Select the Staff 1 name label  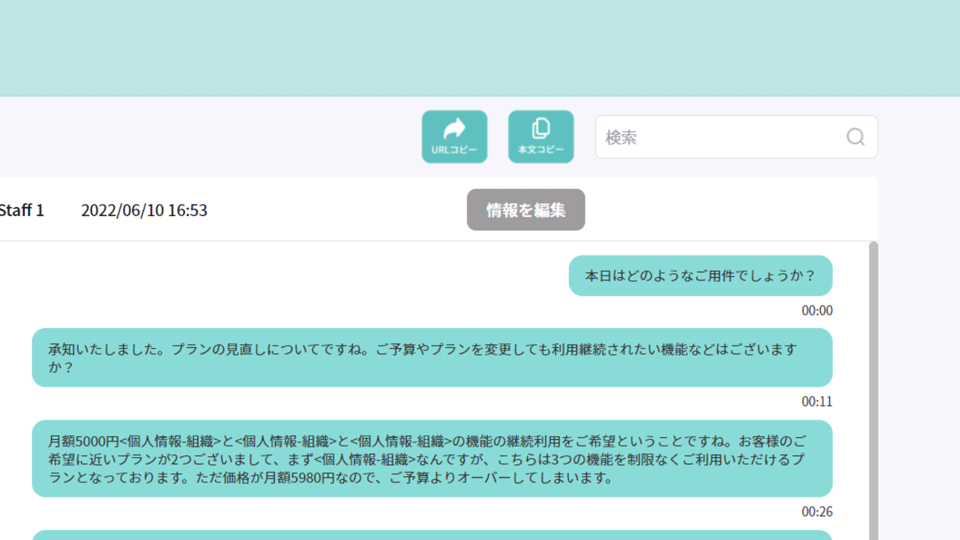pyautogui.click(x=21, y=210)
